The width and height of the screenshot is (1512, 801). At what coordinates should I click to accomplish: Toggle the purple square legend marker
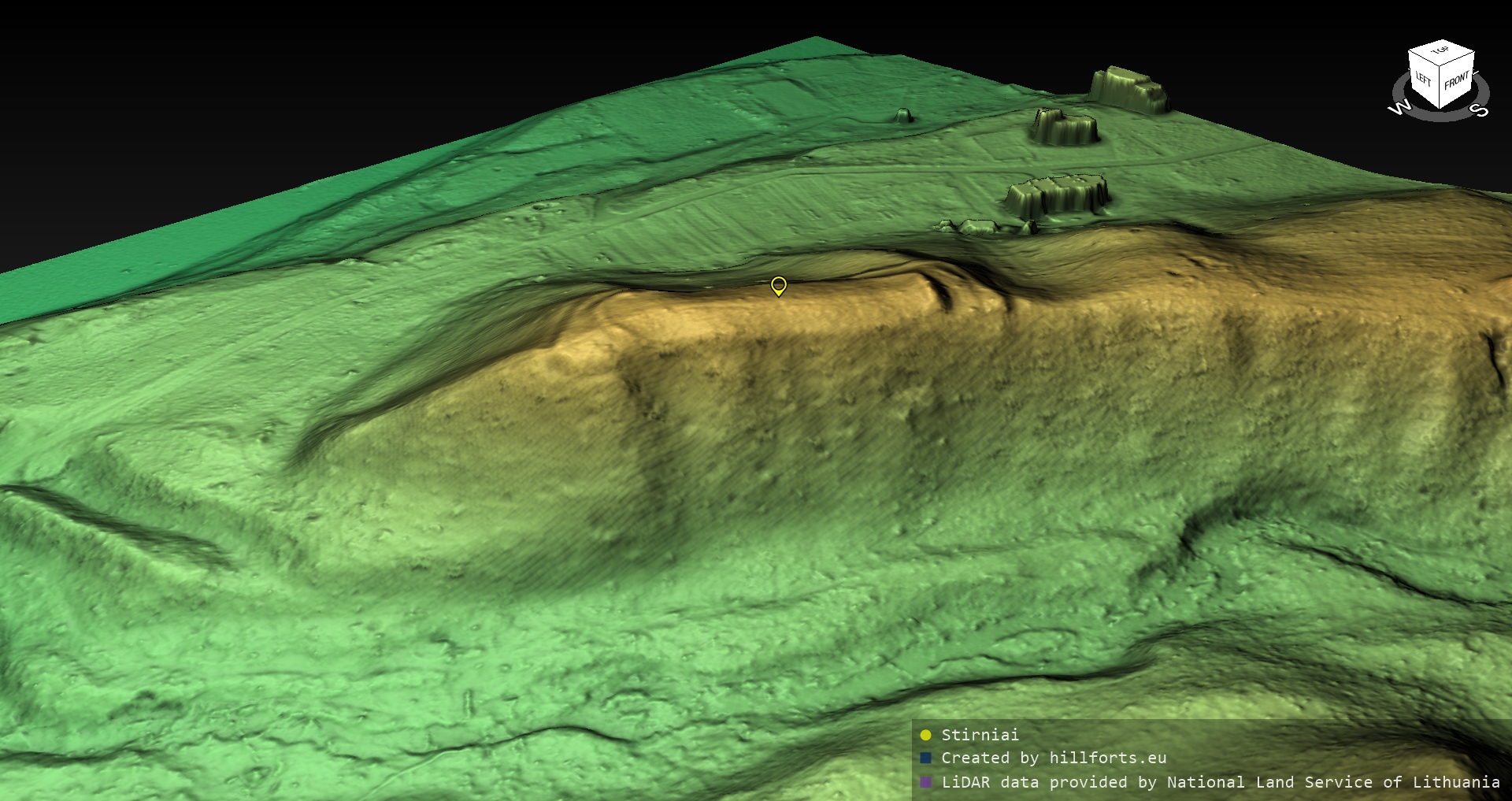pos(925,782)
